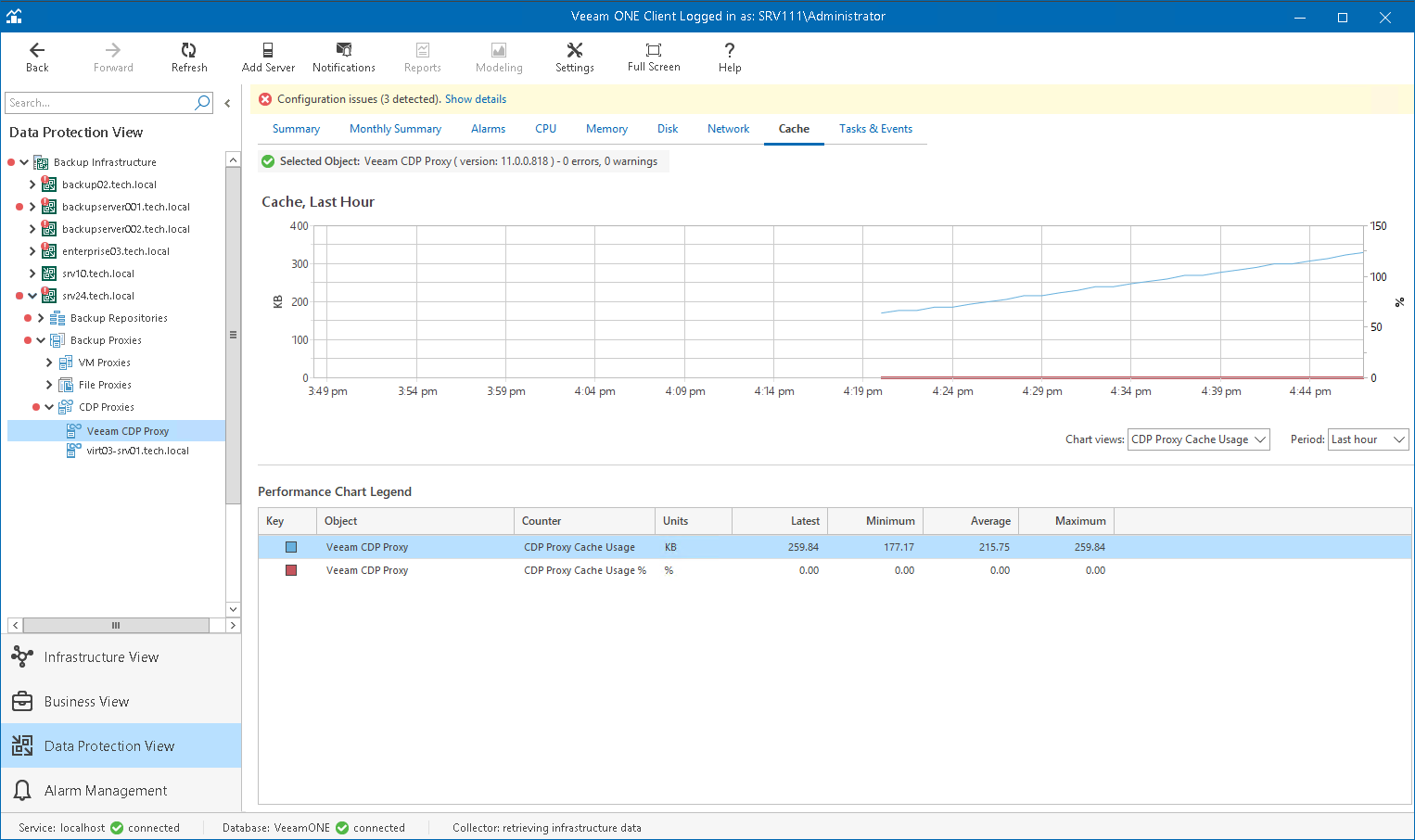Viewport: 1415px width, 840px height.
Task: Open Settings from the toolbar
Action: click(575, 50)
